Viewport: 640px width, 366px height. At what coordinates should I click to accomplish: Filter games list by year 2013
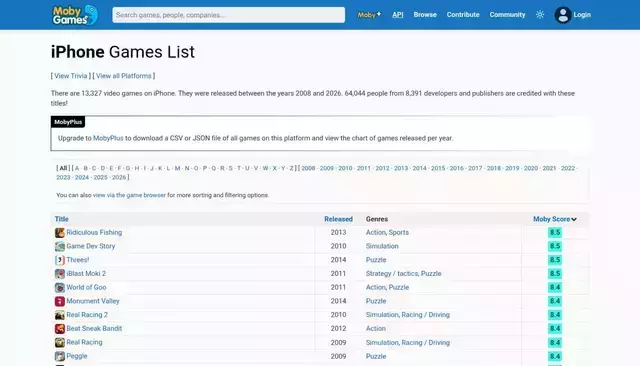pos(401,168)
